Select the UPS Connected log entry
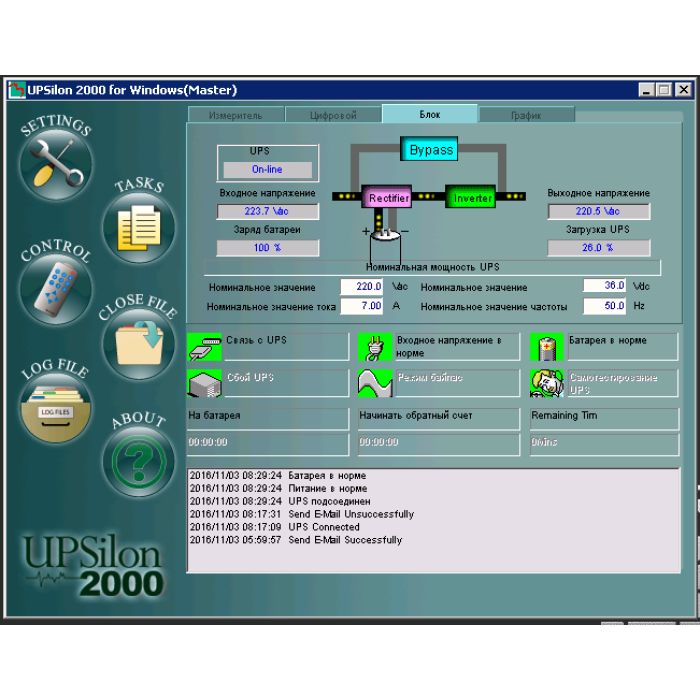The height and width of the screenshot is (700, 700). click(x=323, y=527)
